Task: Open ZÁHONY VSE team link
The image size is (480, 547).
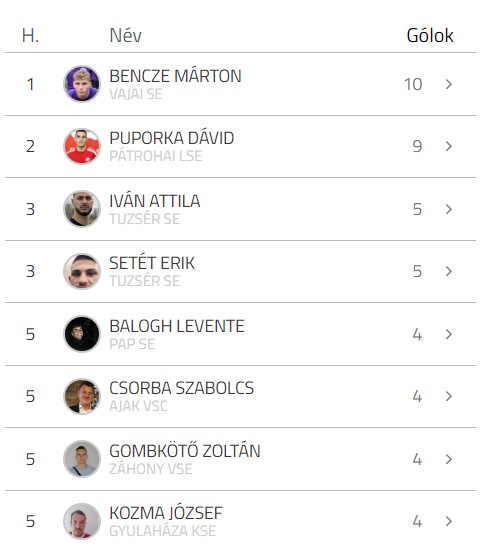Action: click(x=151, y=469)
